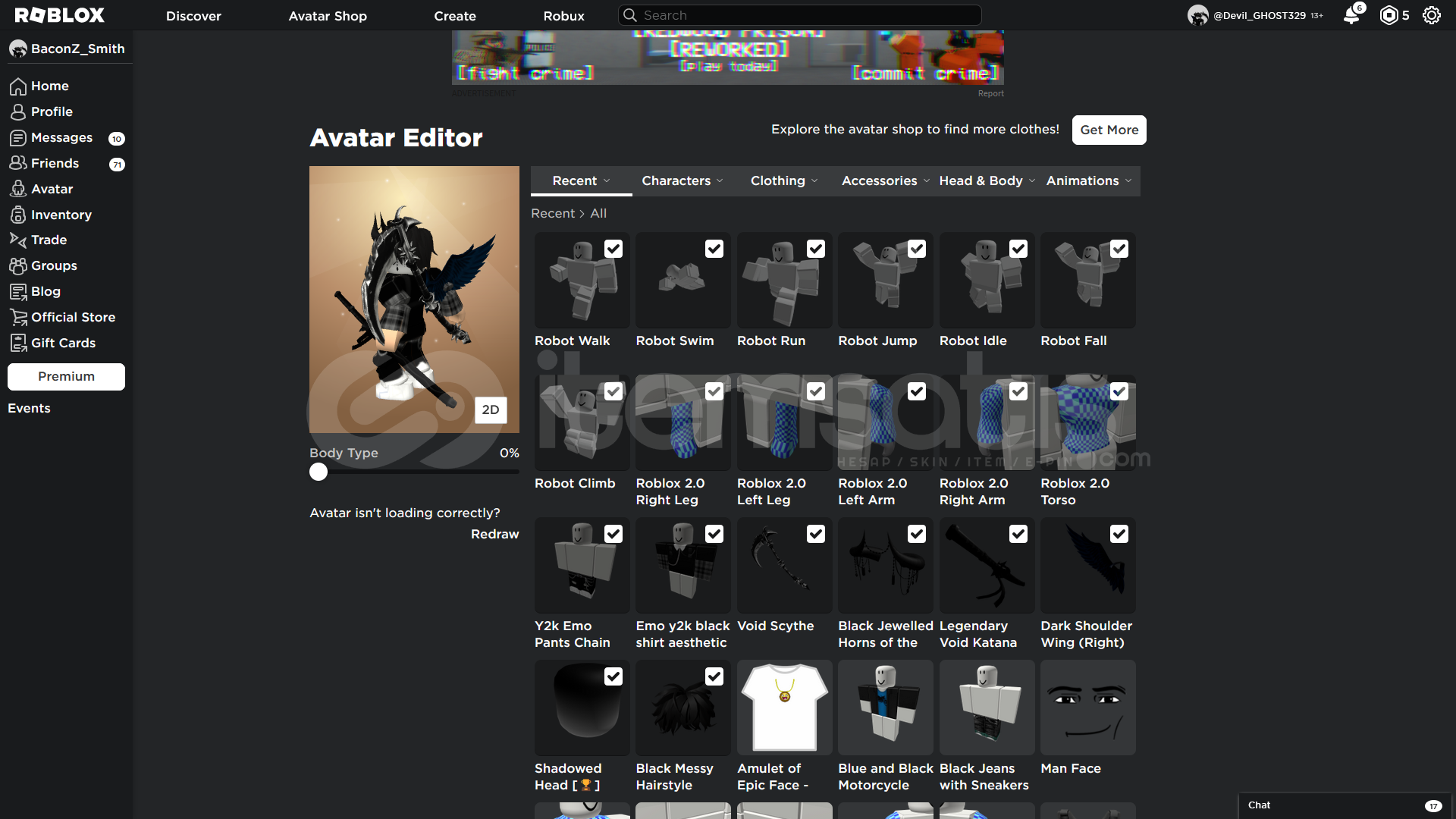Open Gift Cards from the sidebar

pos(63,343)
